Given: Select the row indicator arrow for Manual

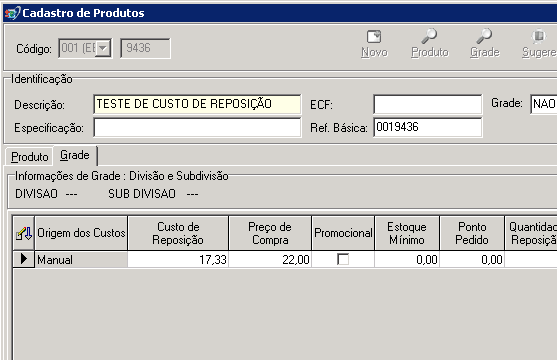Looking at the screenshot, I should click(x=24, y=259).
